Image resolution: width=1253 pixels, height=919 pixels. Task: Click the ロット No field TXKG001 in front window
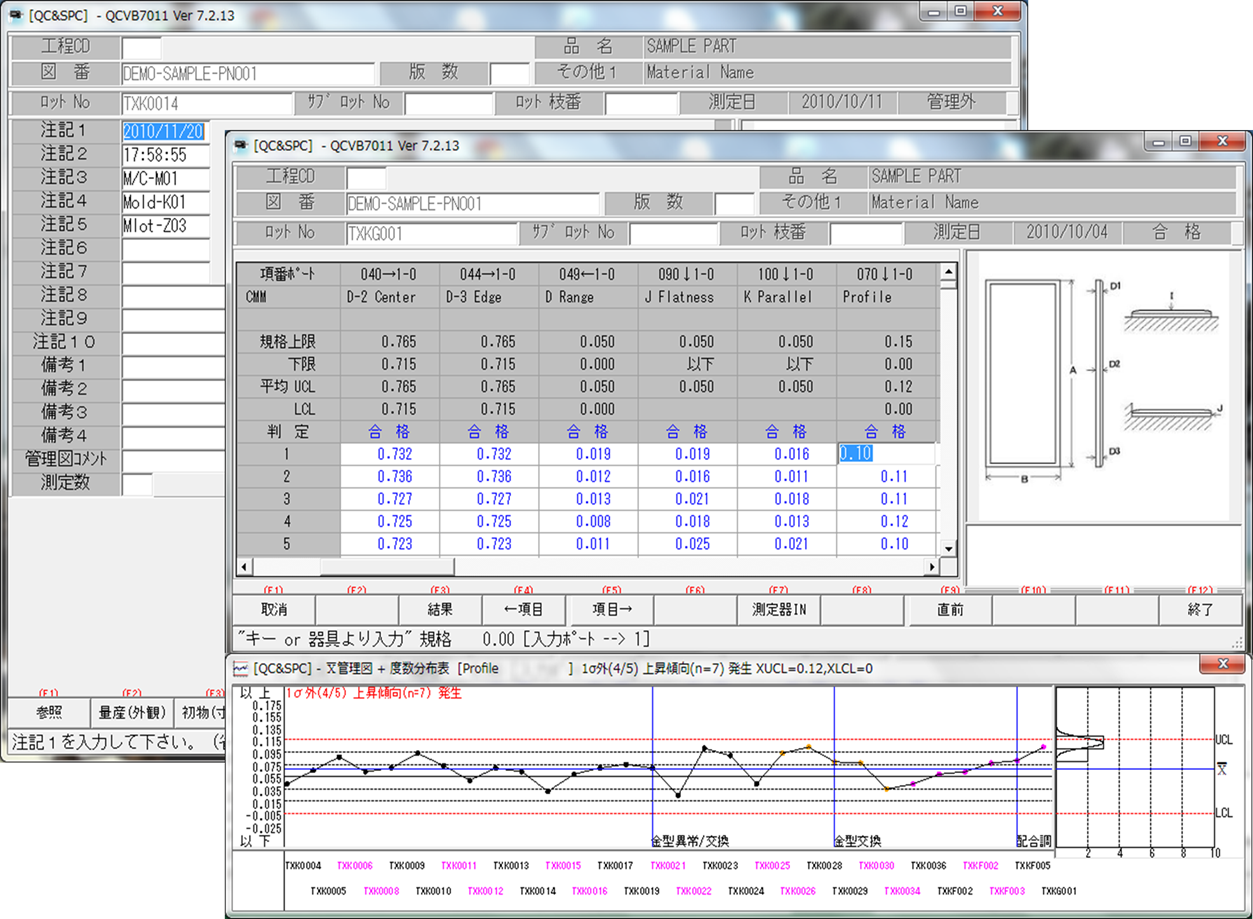pyautogui.click(x=431, y=233)
